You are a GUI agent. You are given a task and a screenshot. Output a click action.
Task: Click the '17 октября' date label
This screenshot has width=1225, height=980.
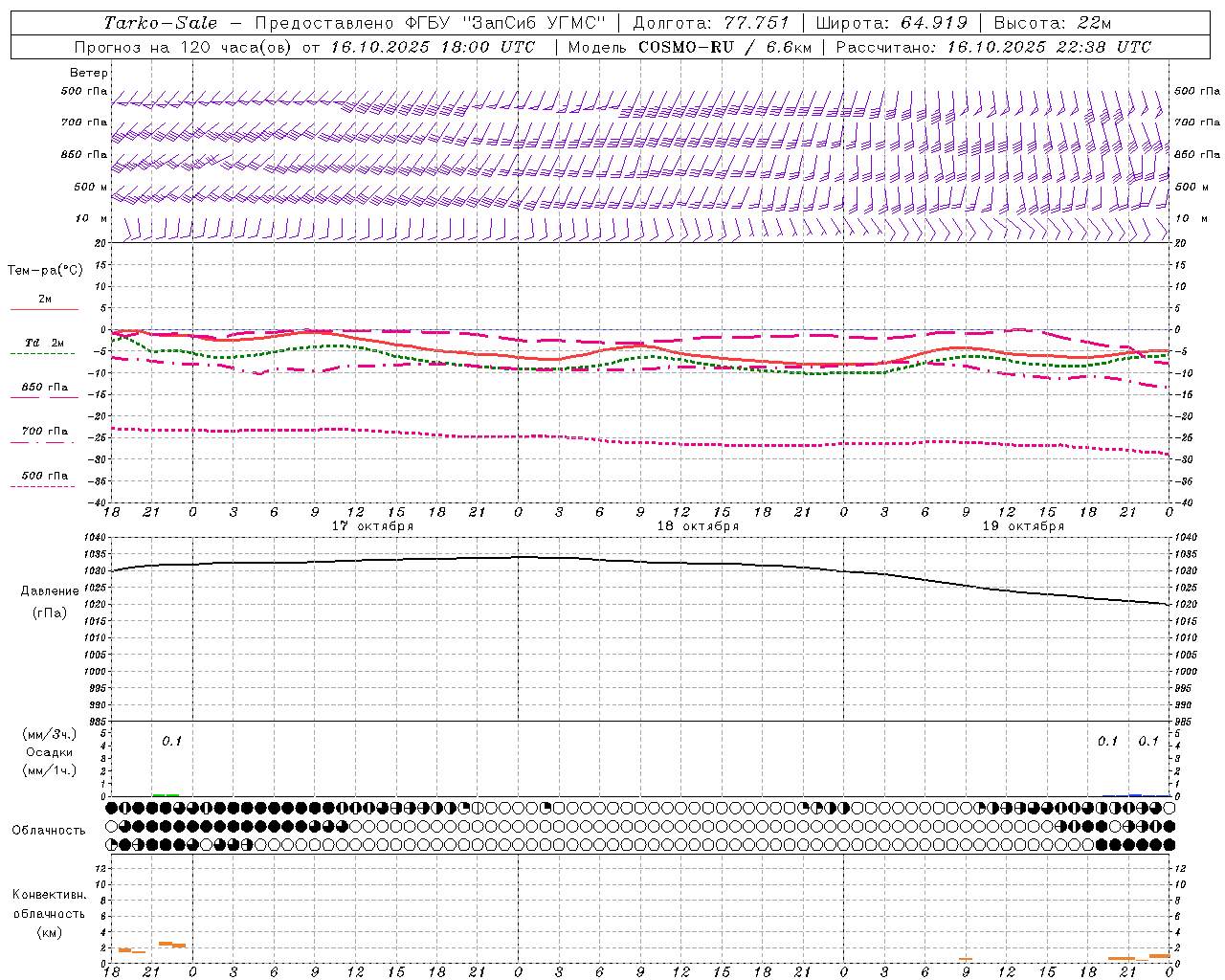[x=373, y=526]
